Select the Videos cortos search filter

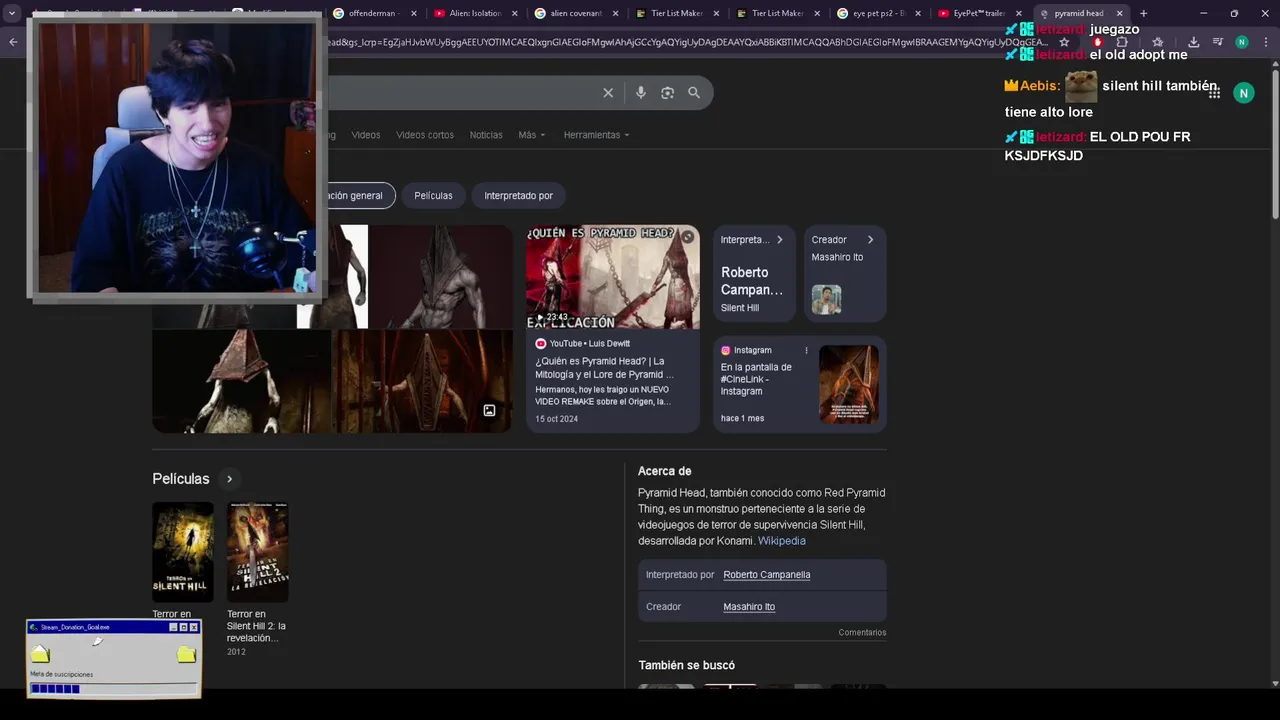coord(425,135)
